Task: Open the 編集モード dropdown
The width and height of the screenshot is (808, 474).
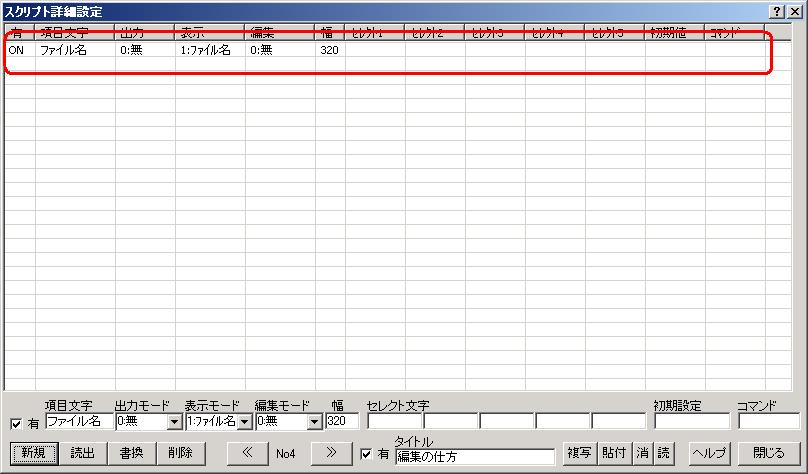Action: click(314, 422)
